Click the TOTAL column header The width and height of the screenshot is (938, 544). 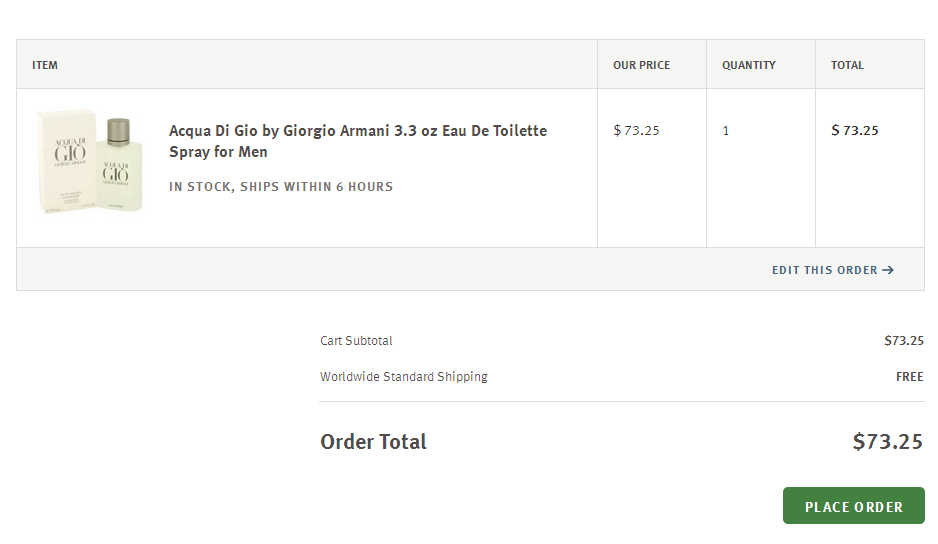point(847,65)
